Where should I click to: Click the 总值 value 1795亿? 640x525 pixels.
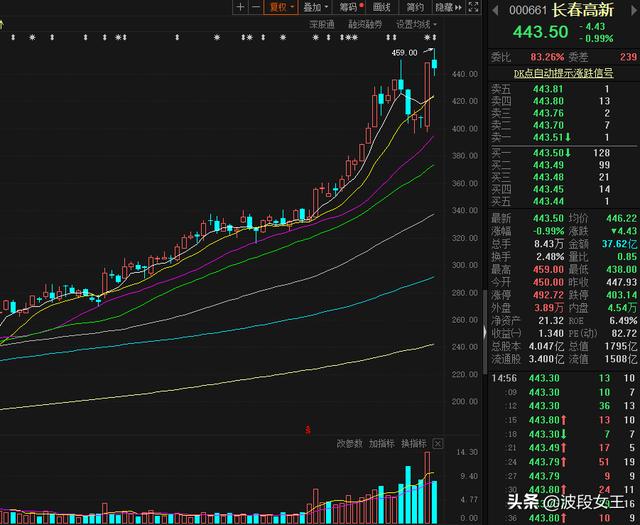click(x=620, y=346)
